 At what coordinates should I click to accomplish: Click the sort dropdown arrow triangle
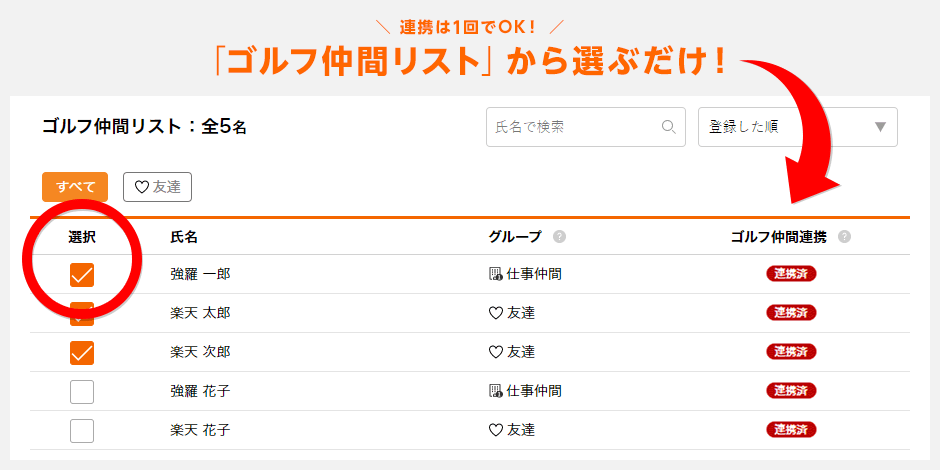pyautogui.click(x=880, y=127)
